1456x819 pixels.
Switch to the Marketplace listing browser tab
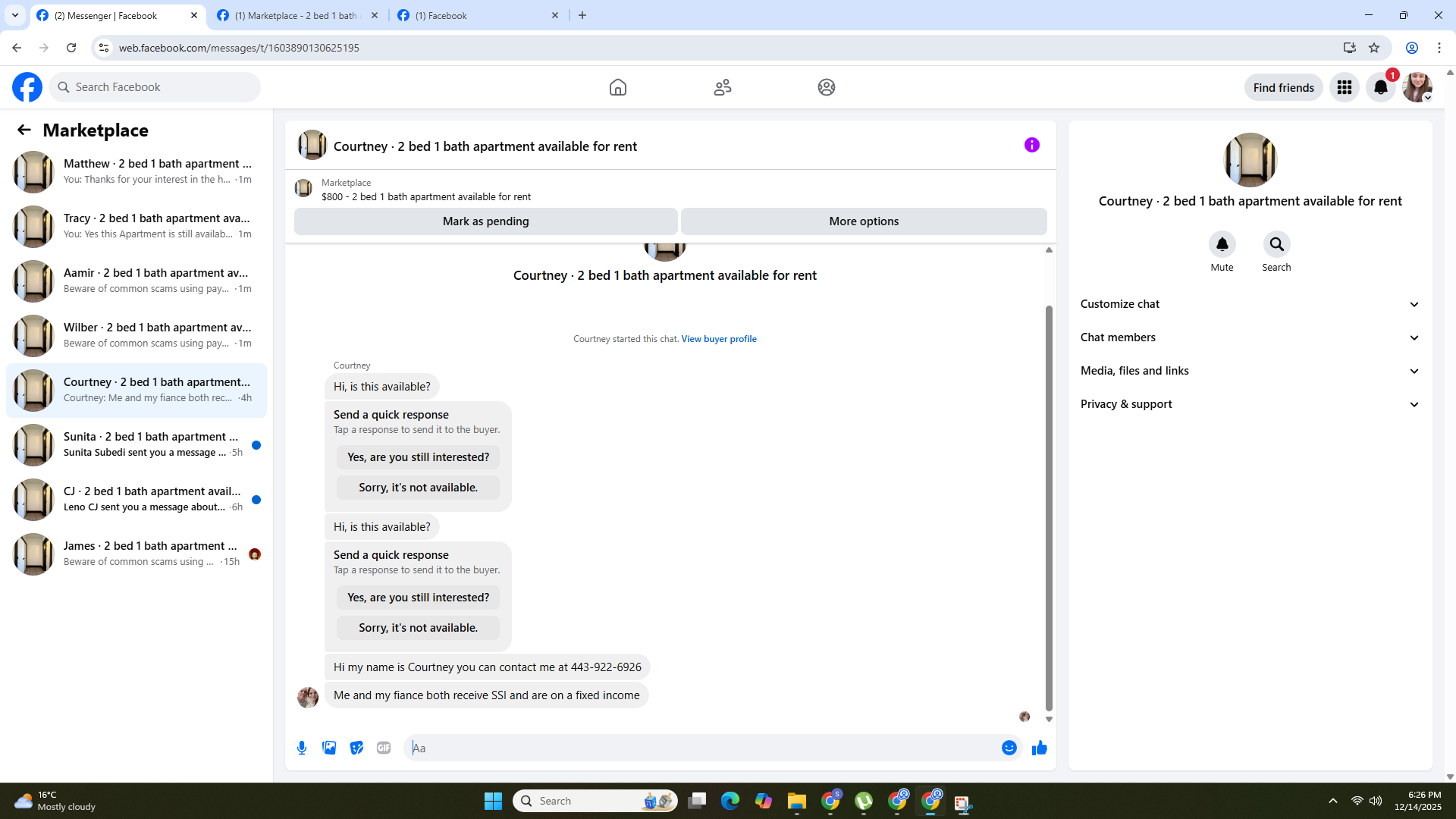(296, 15)
